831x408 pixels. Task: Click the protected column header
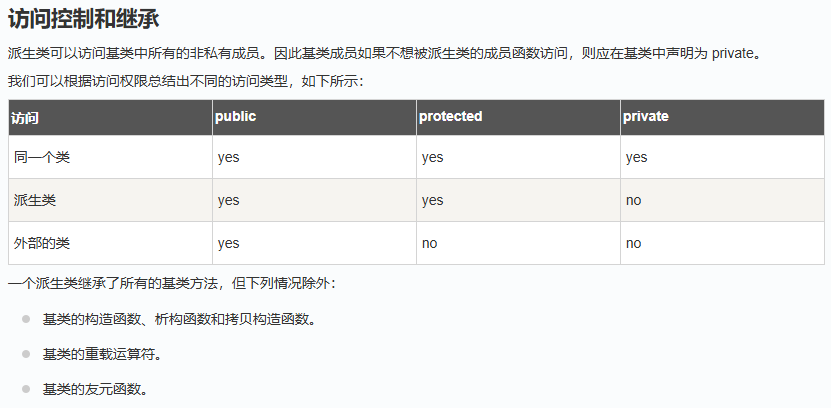(x=450, y=117)
